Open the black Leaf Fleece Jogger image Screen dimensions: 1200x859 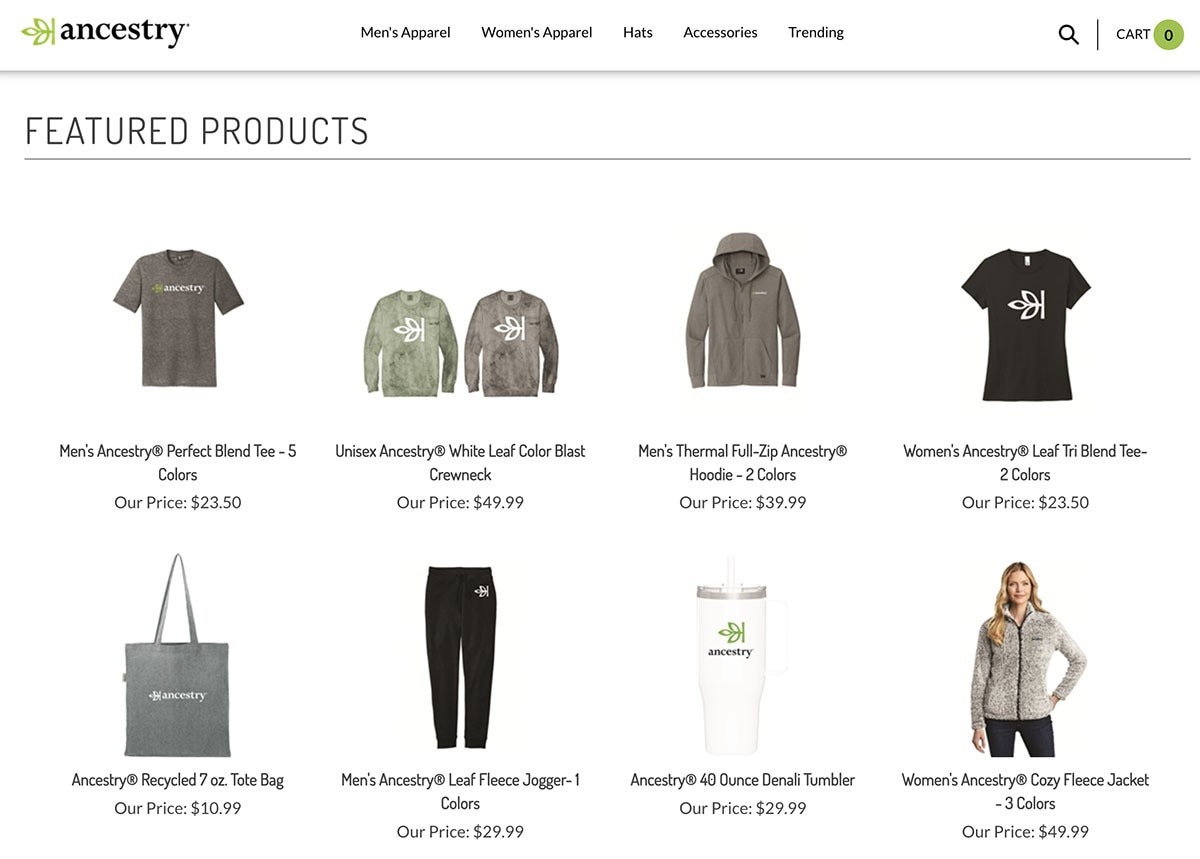click(x=460, y=658)
